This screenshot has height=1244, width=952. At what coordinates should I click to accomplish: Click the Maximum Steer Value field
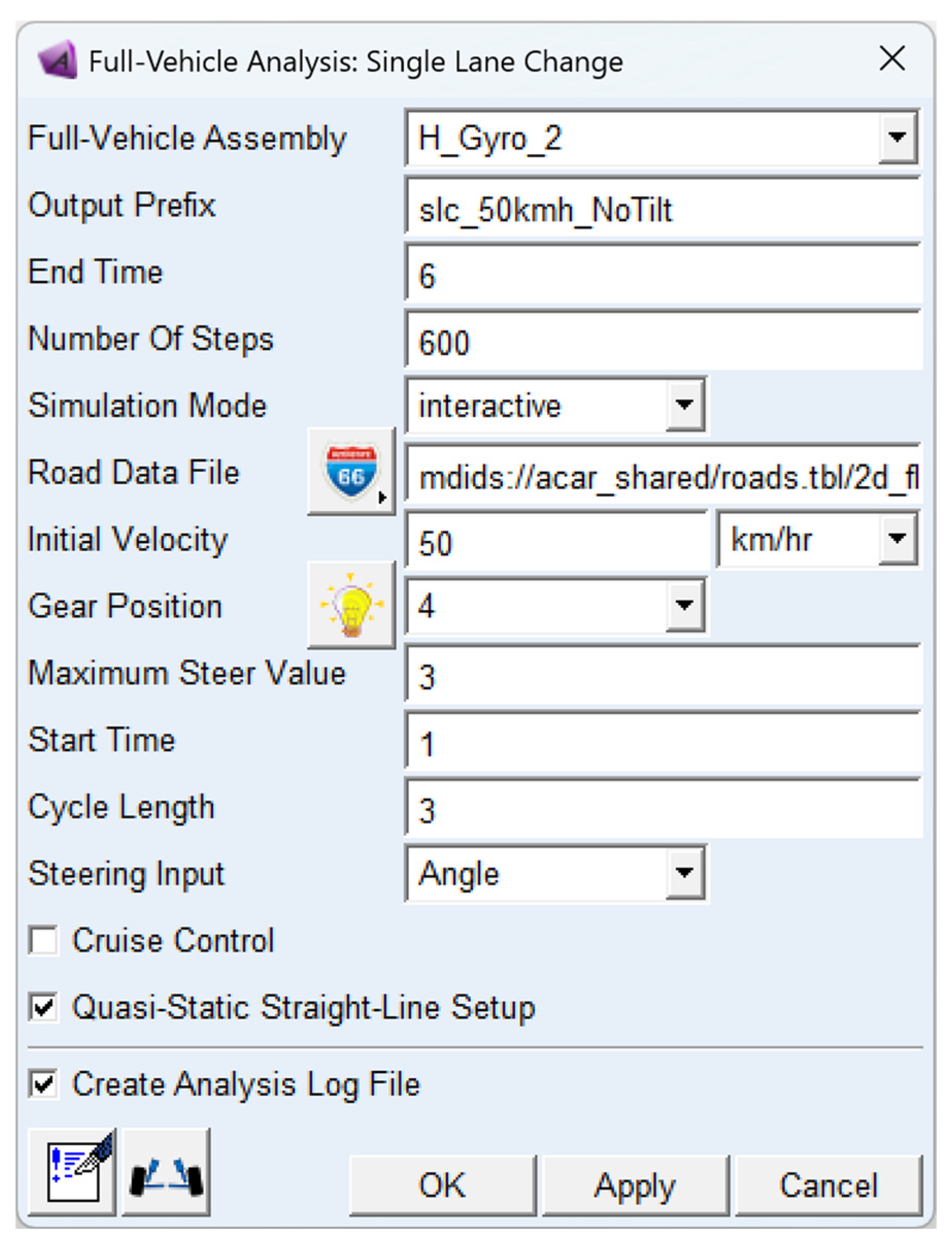click(663, 676)
